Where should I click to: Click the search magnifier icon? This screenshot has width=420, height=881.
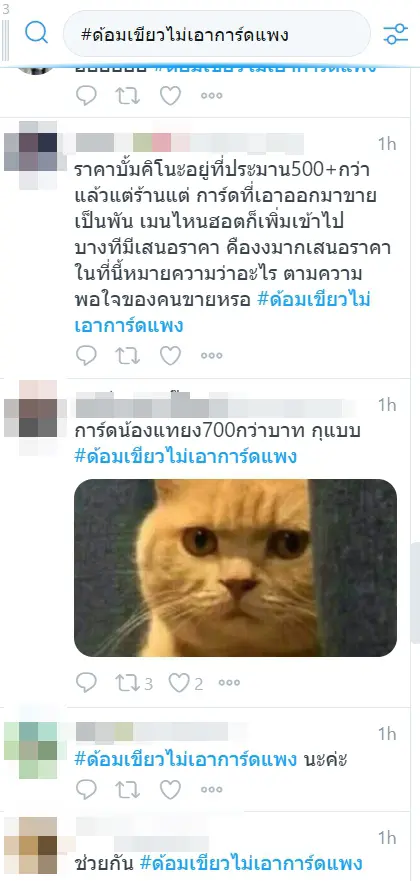[x=37, y=34]
